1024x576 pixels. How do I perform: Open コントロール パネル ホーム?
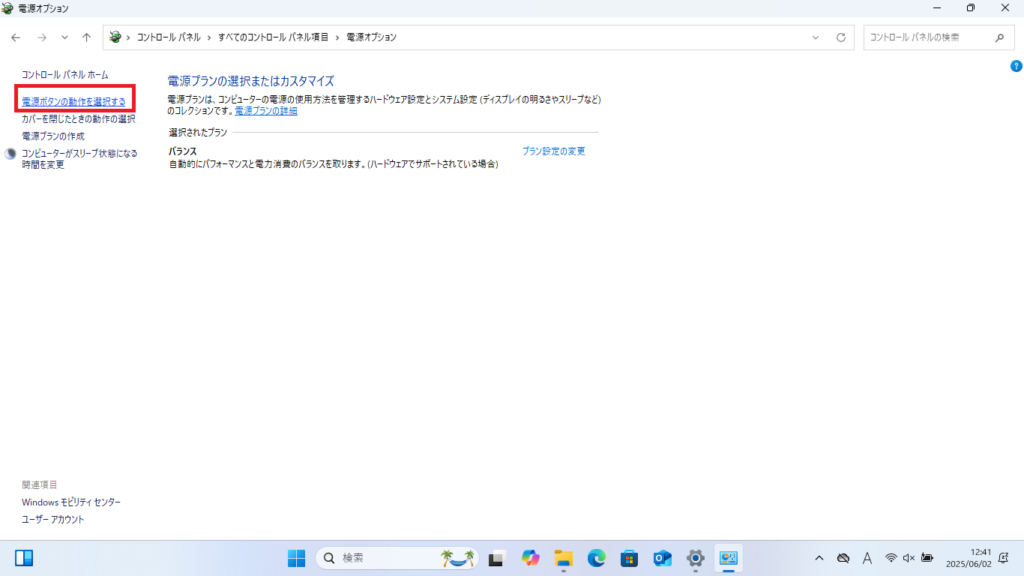[65, 75]
